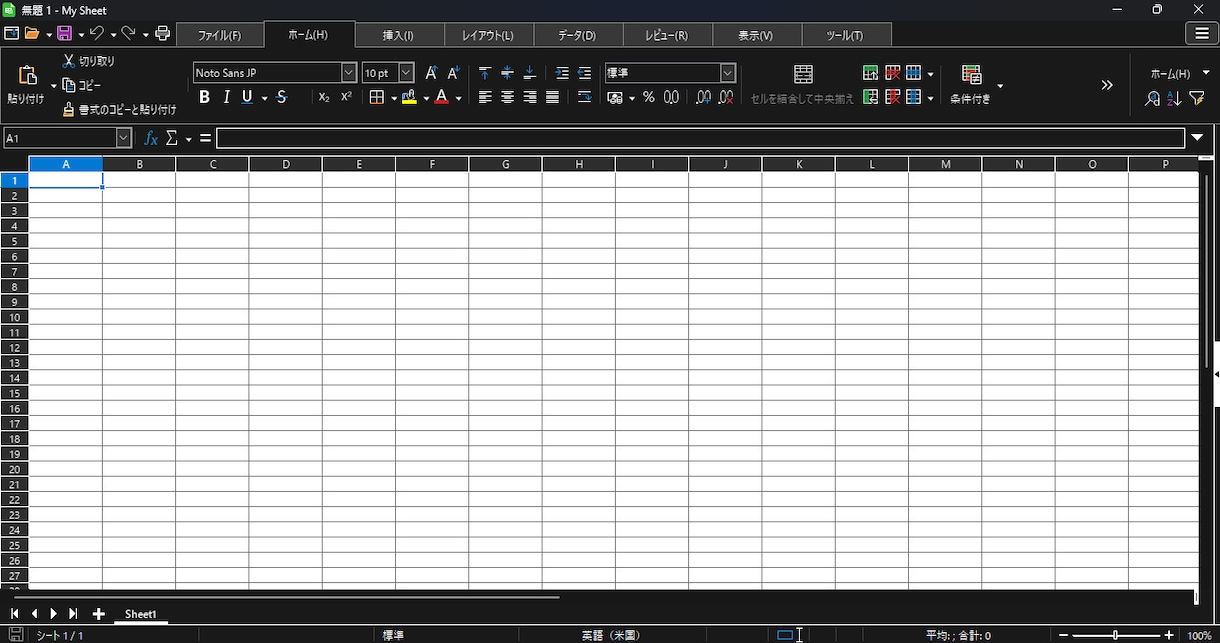Click the sort ascending A-Z icon
The width and height of the screenshot is (1220, 643).
(1175, 98)
